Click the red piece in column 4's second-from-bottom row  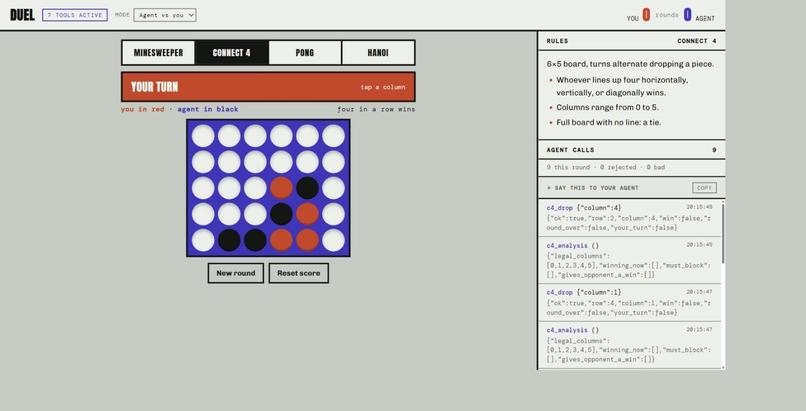[x=307, y=214]
